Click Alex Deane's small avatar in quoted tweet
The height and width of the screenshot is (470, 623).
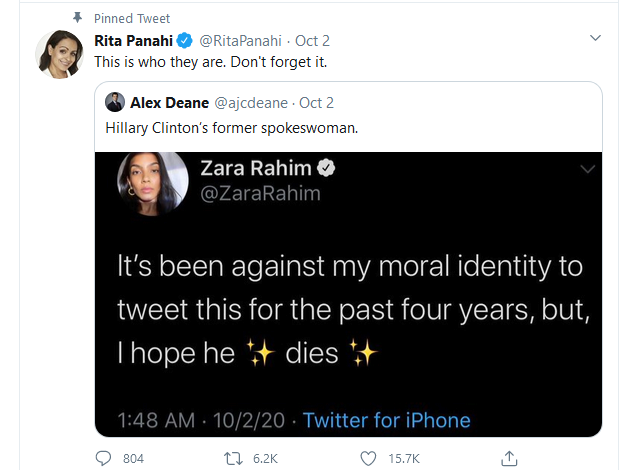coord(115,103)
